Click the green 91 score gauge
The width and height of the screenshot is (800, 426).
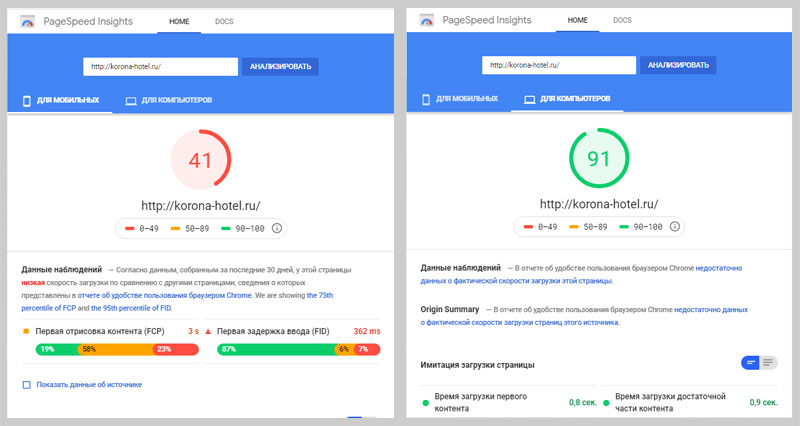point(599,158)
